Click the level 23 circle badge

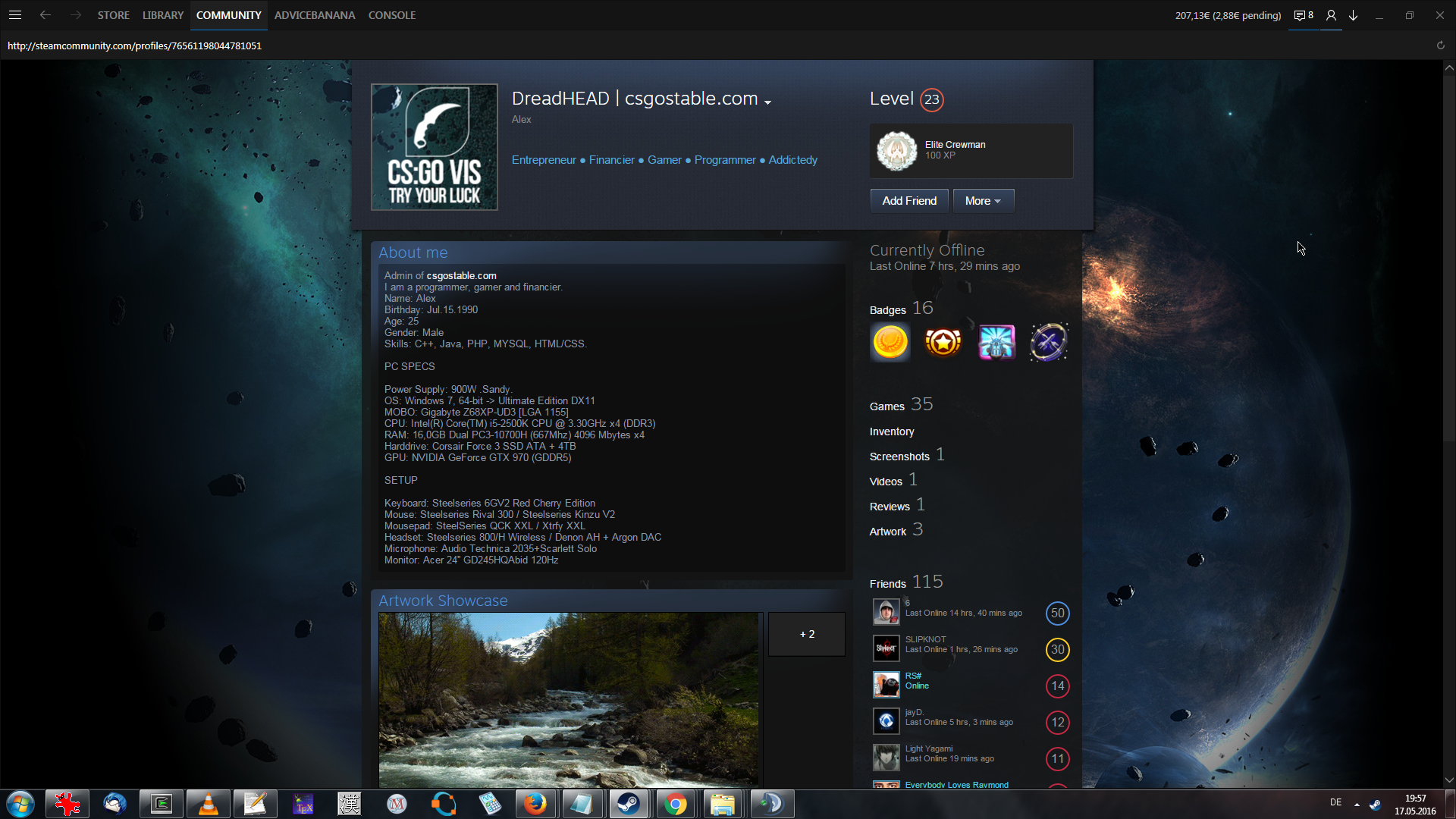click(x=931, y=99)
